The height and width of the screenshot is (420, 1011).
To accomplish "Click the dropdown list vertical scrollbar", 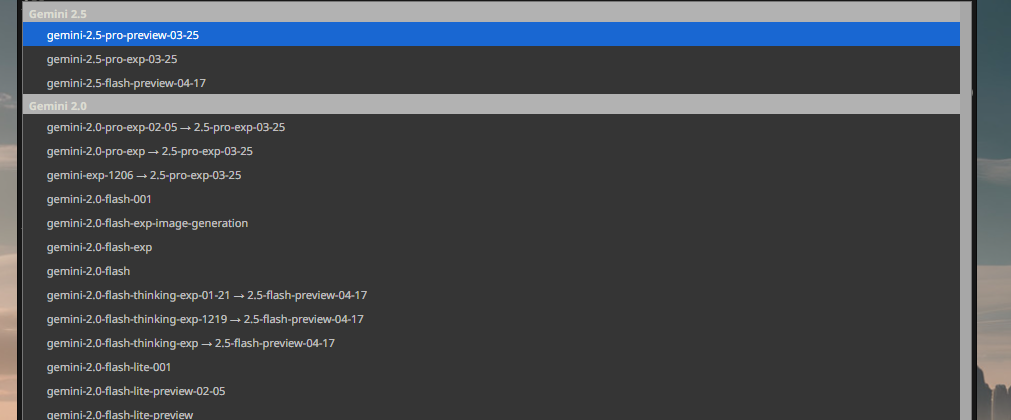I will pos(965,211).
